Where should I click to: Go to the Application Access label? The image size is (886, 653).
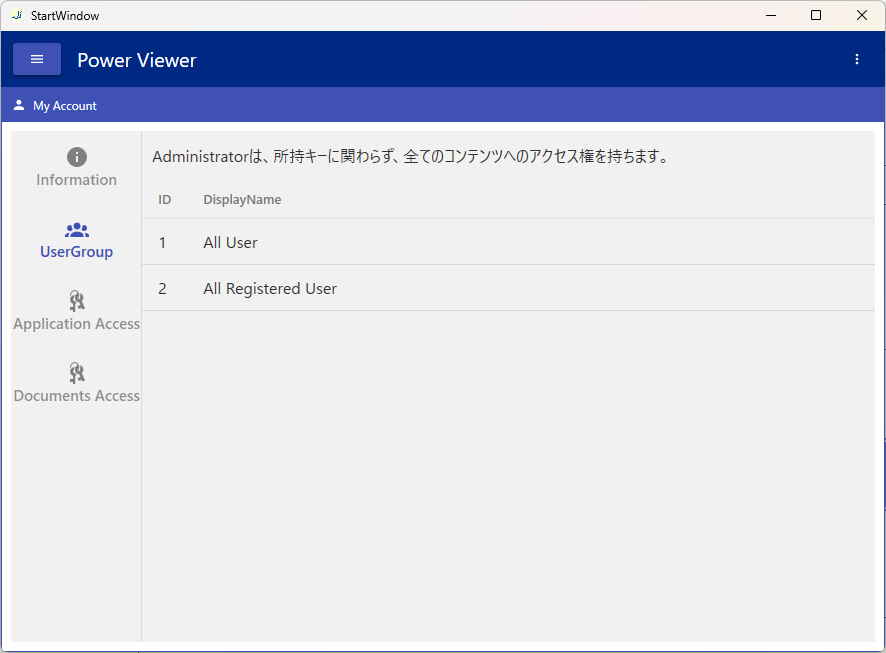click(x=77, y=324)
